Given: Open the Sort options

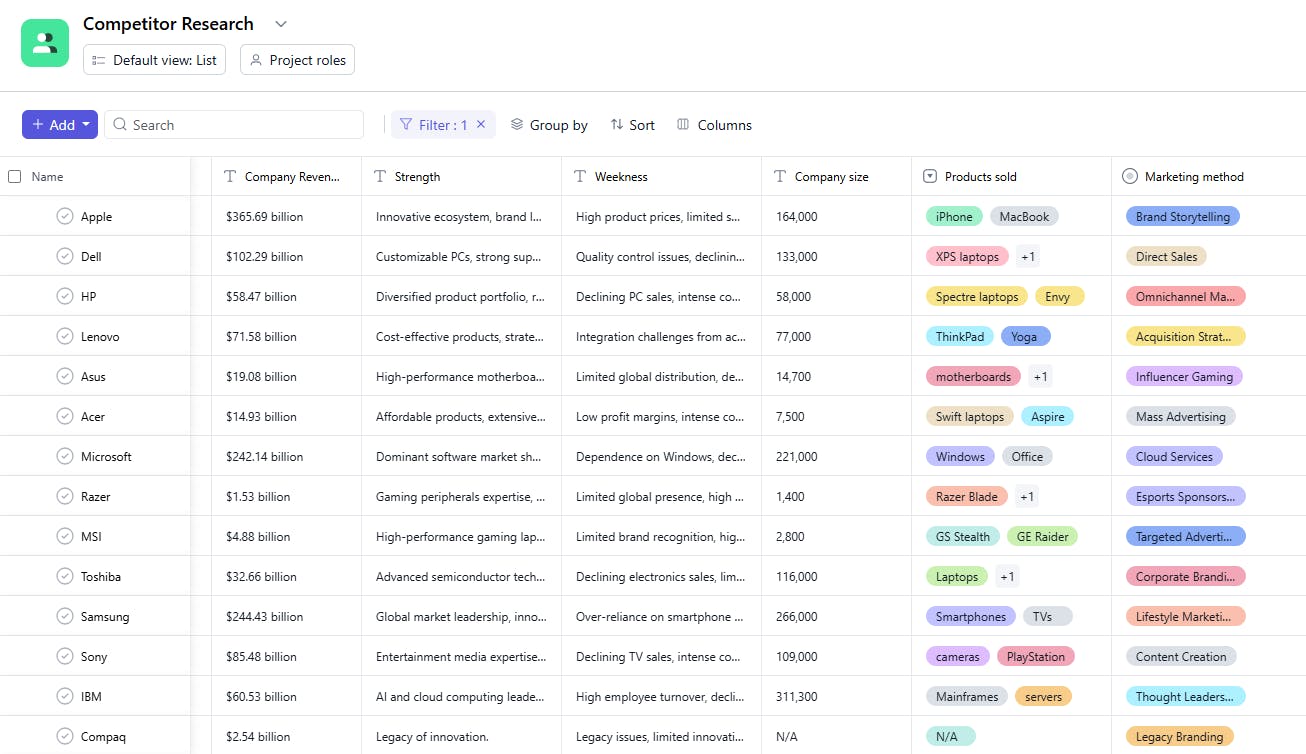Looking at the screenshot, I should tap(632, 125).
